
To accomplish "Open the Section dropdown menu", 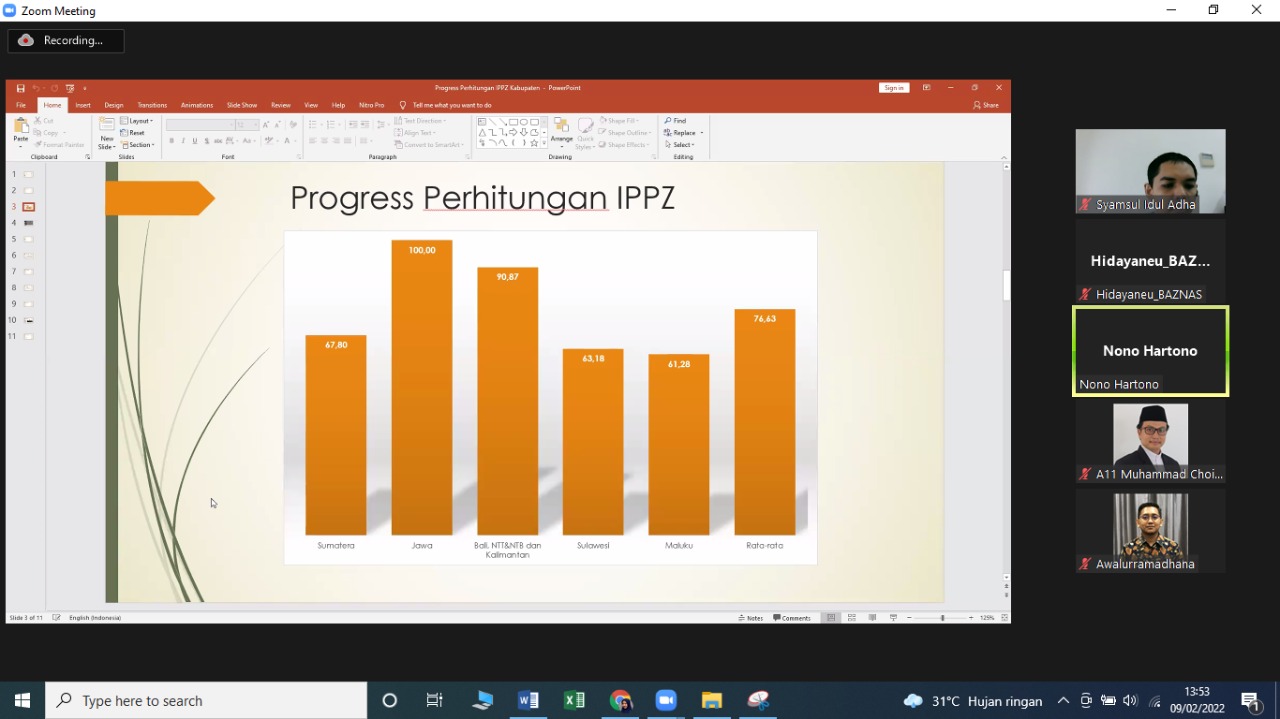I will [x=140, y=145].
